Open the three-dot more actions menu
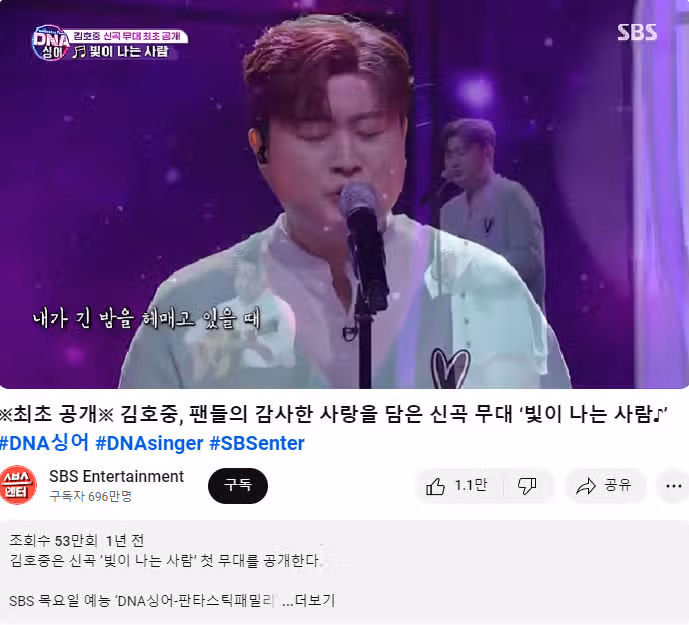The height and width of the screenshot is (625, 689). point(673,486)
